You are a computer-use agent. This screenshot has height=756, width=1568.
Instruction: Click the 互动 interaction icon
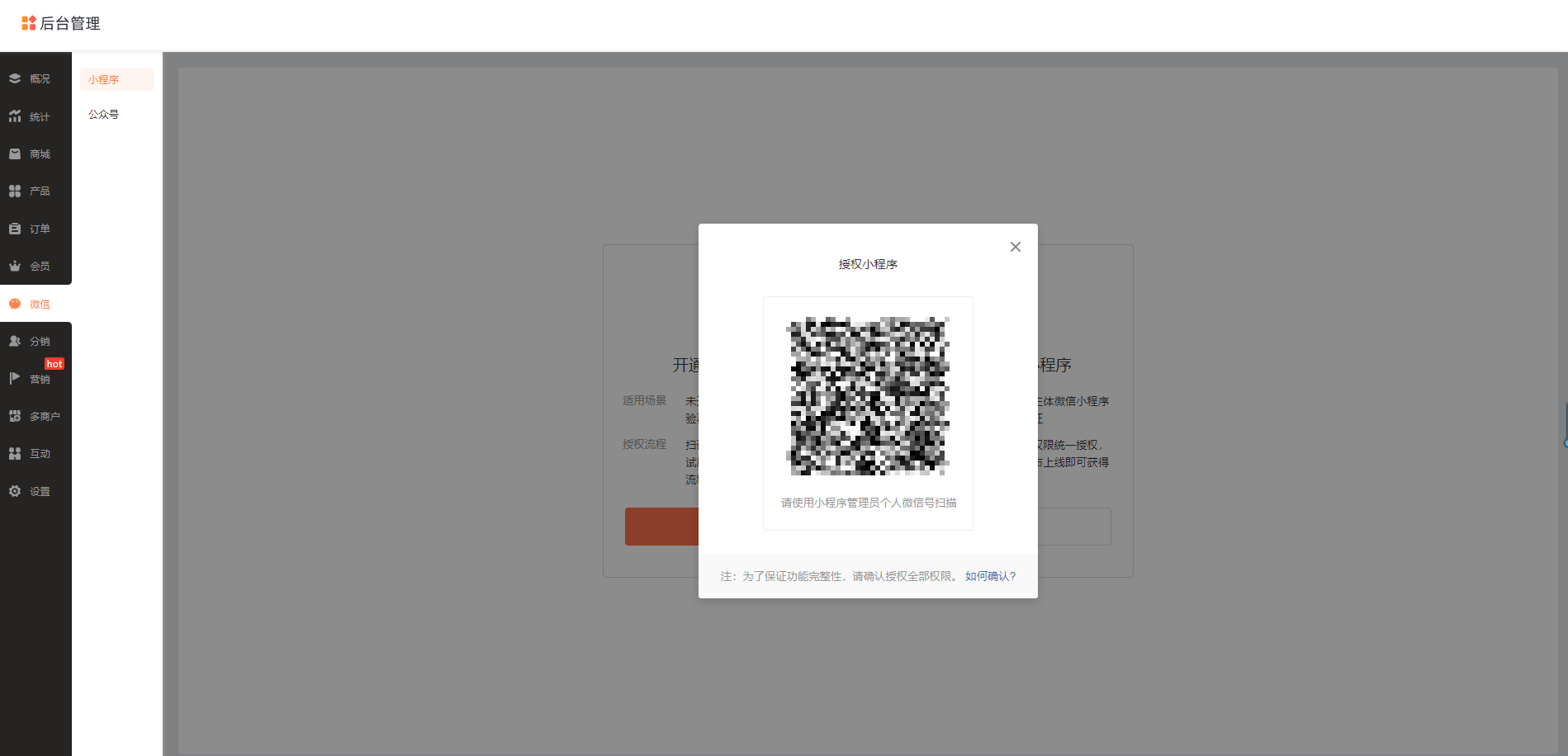pyautogui.click(x=15, y=453)
